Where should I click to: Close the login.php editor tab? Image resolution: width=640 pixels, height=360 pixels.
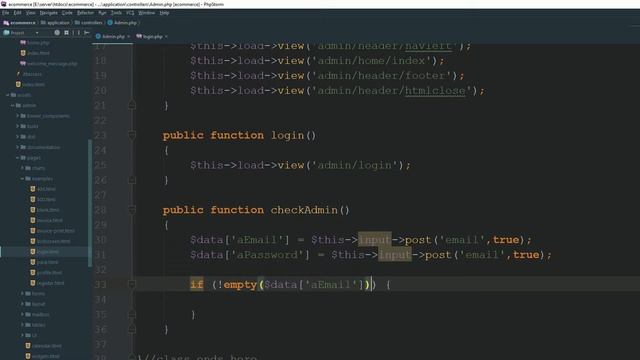tap(166, 37)
